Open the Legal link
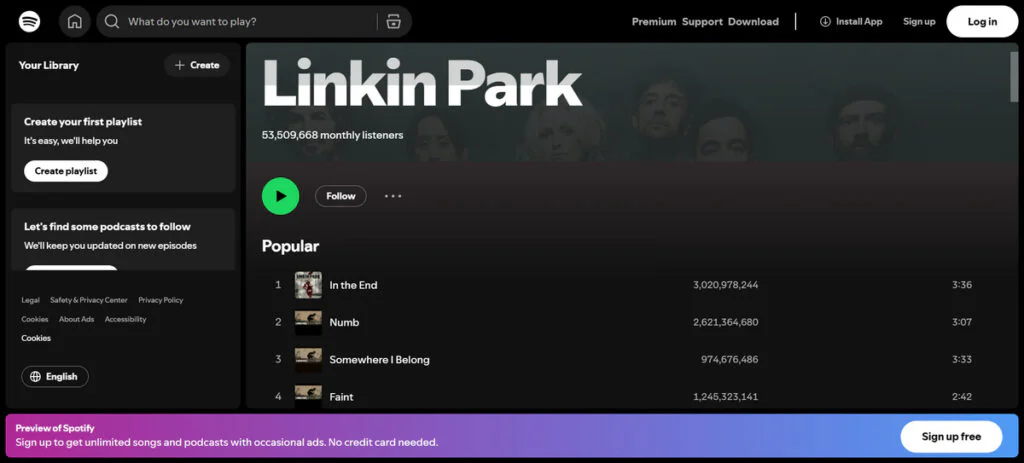 (x=31, y=300)
